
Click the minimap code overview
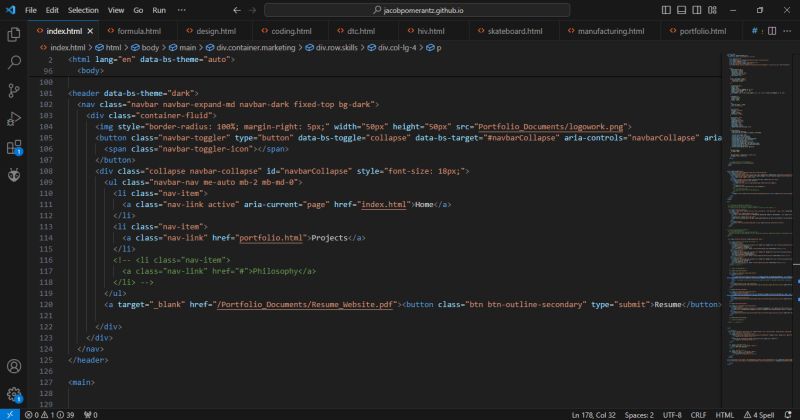click(x=759, y=209)
